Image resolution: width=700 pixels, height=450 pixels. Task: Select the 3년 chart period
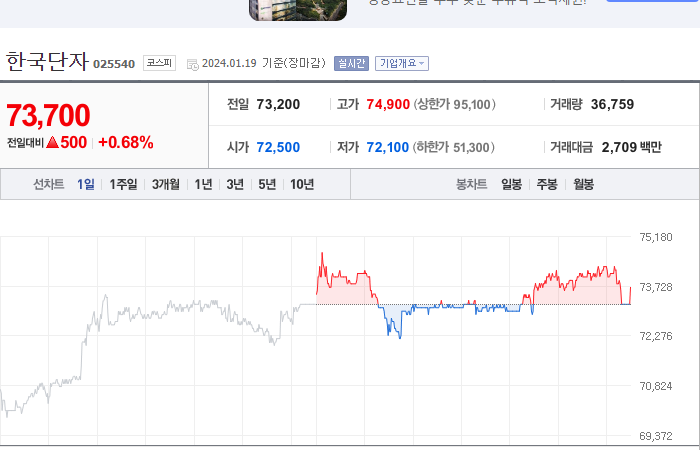point(235,184)
